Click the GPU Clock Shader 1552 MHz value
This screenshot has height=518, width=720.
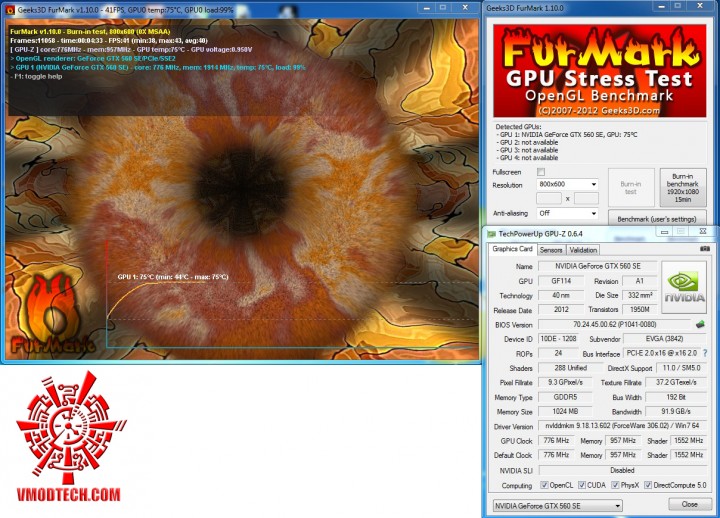688,440
